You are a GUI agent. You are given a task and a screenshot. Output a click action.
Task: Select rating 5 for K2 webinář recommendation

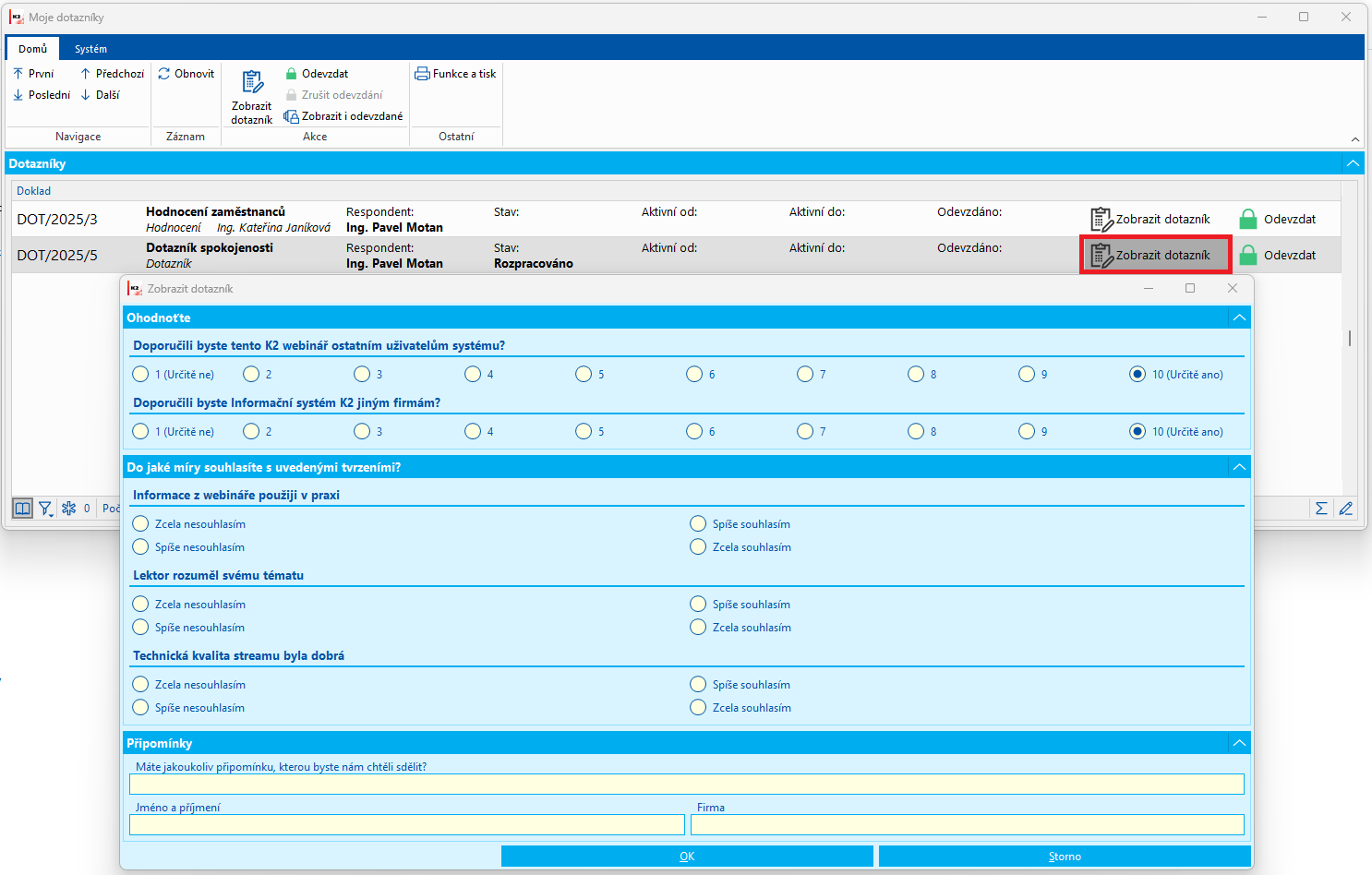(584, 374)
